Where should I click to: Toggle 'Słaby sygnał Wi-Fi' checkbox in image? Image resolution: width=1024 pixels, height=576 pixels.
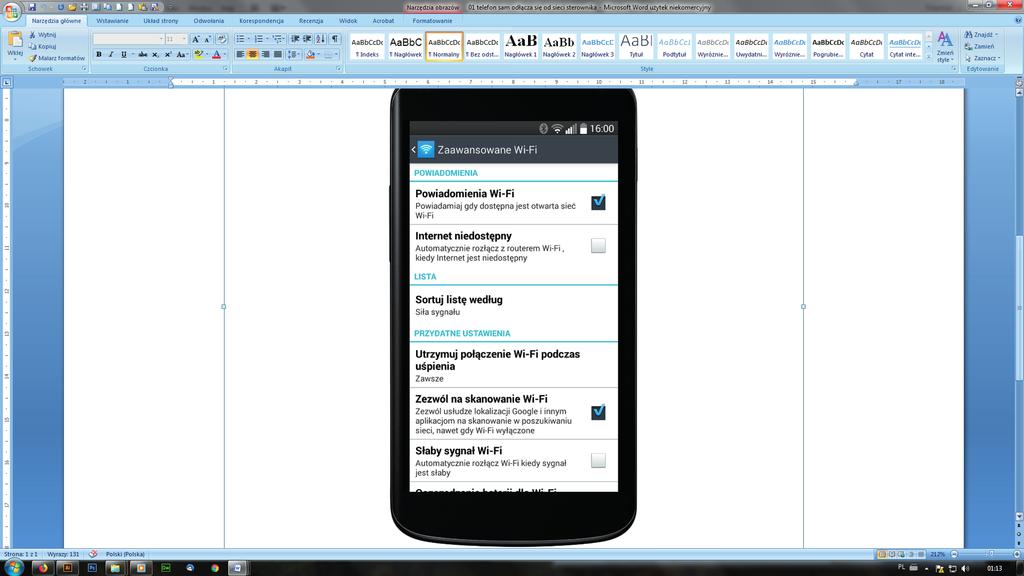click(598, 460)
